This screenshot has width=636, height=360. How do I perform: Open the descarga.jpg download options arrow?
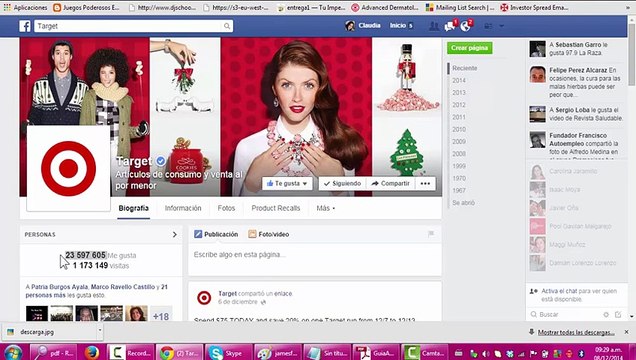pyautogui.click(x=100, y=330)
